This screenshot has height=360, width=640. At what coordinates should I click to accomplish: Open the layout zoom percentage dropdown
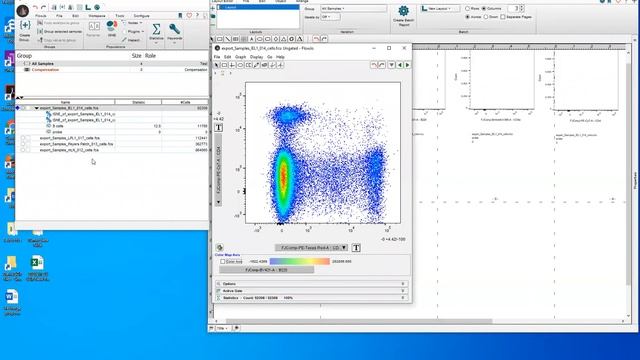coord(222,328)
